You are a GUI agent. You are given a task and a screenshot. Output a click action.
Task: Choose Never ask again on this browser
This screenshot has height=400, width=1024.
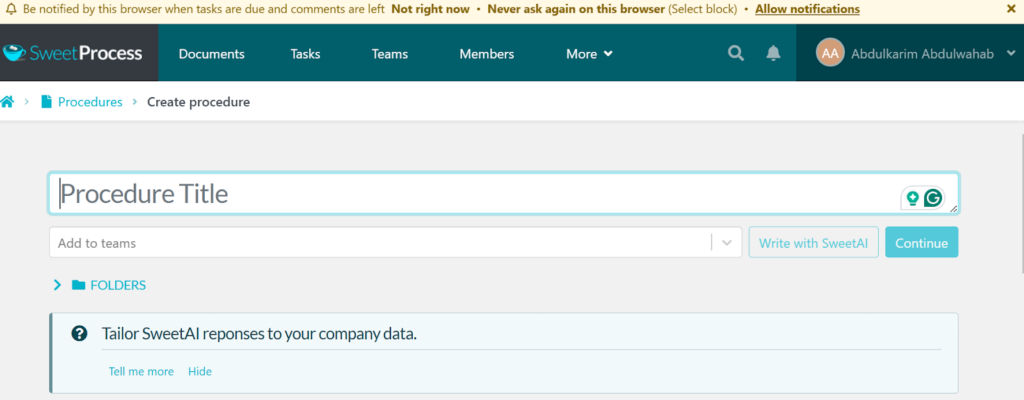point(576,9)
